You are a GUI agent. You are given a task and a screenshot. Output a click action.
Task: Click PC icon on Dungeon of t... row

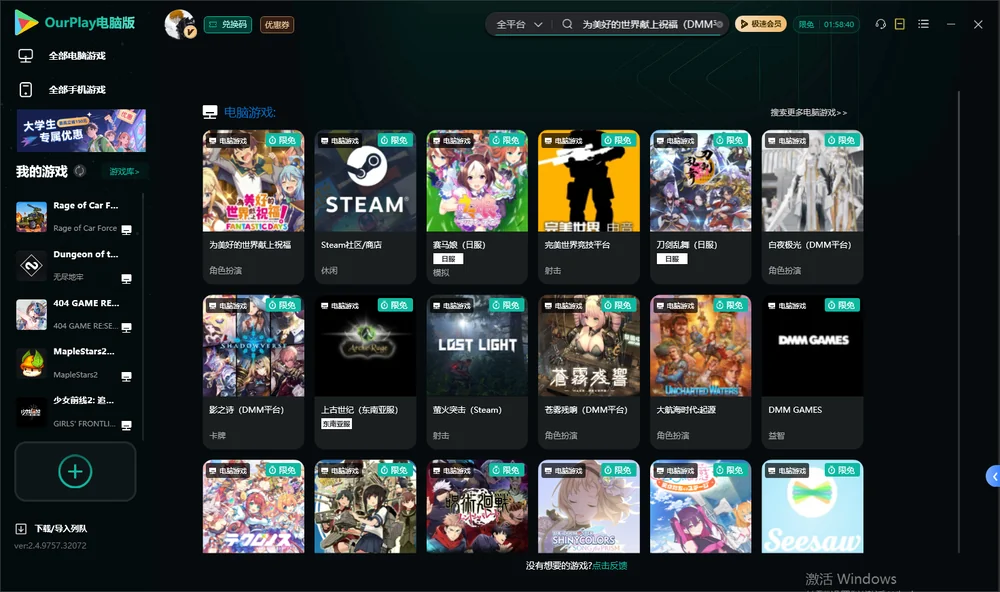[126, 279]
